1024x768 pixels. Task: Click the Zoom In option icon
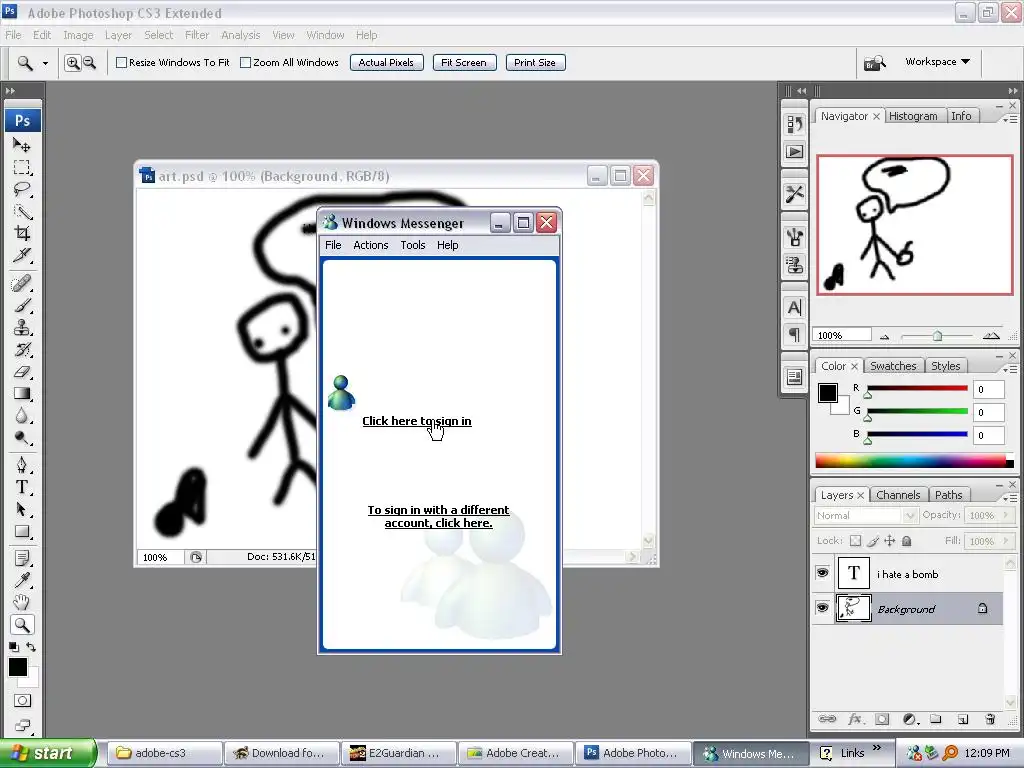coord(72,63)
